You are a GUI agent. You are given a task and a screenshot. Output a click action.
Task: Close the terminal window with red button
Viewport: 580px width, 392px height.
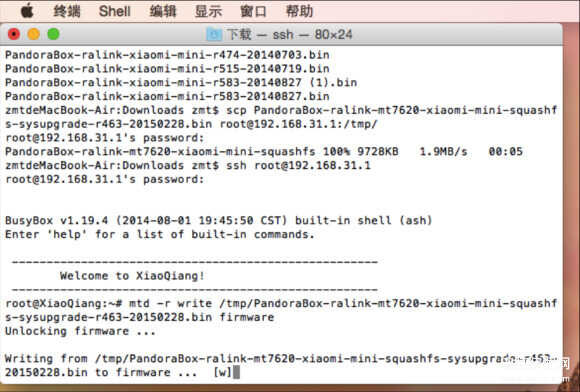click(x=14, y=34)
